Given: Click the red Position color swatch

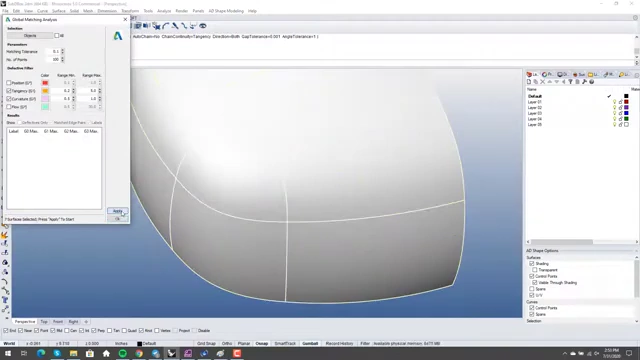Looking at the screenshot, I should (x=45, y=83).
